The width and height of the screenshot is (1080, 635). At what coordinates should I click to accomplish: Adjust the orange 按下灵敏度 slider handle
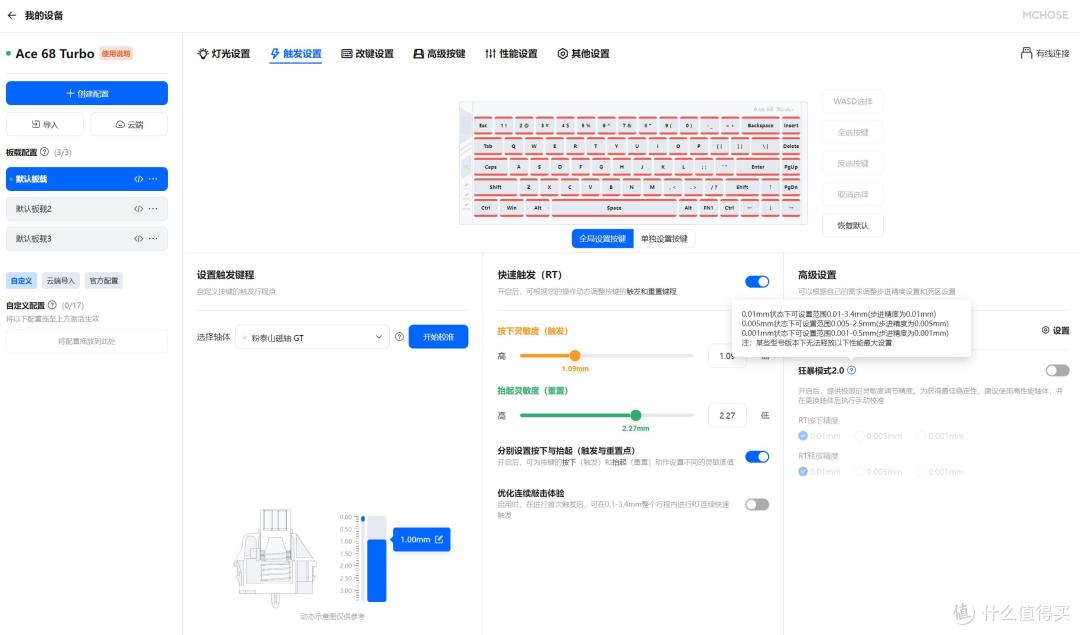(575, 355)
